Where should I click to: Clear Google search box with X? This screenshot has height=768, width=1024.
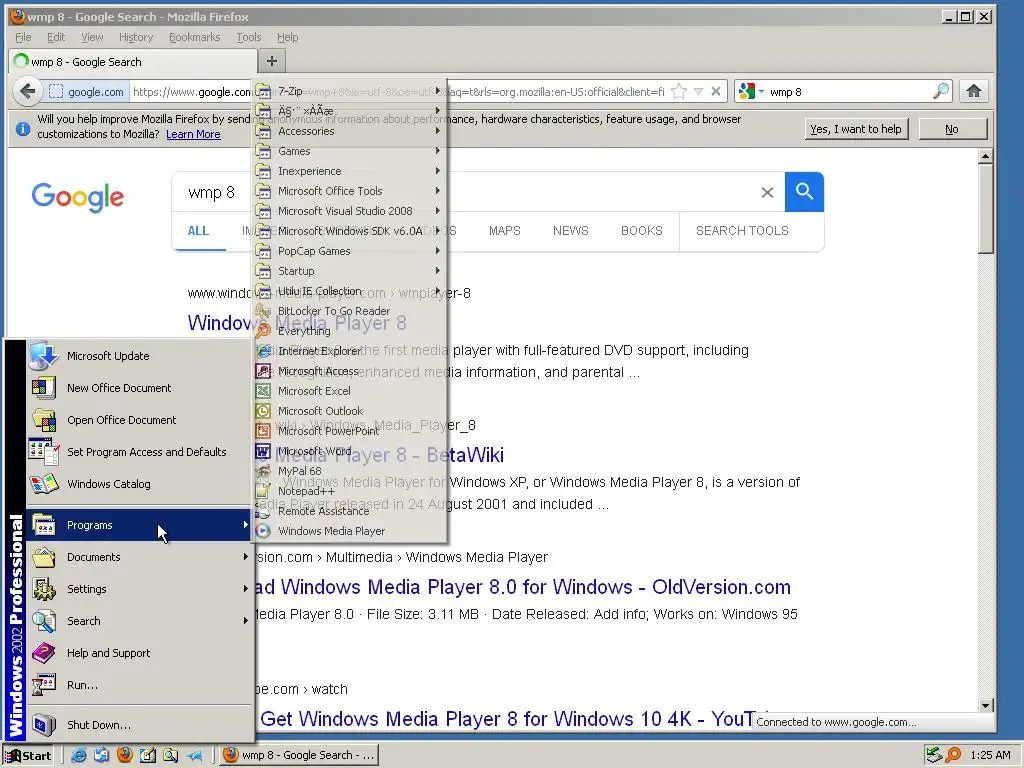(767, 192)
